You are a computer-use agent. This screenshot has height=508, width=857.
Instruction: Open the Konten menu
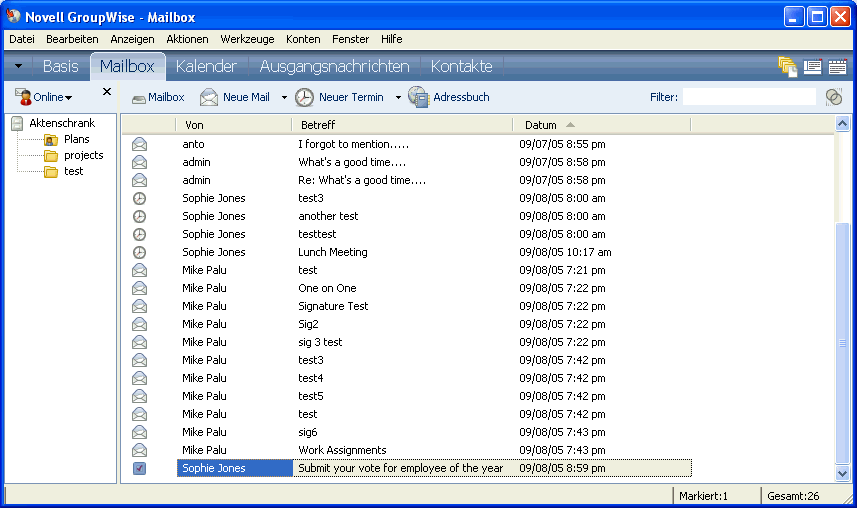(x=303, y=39)
